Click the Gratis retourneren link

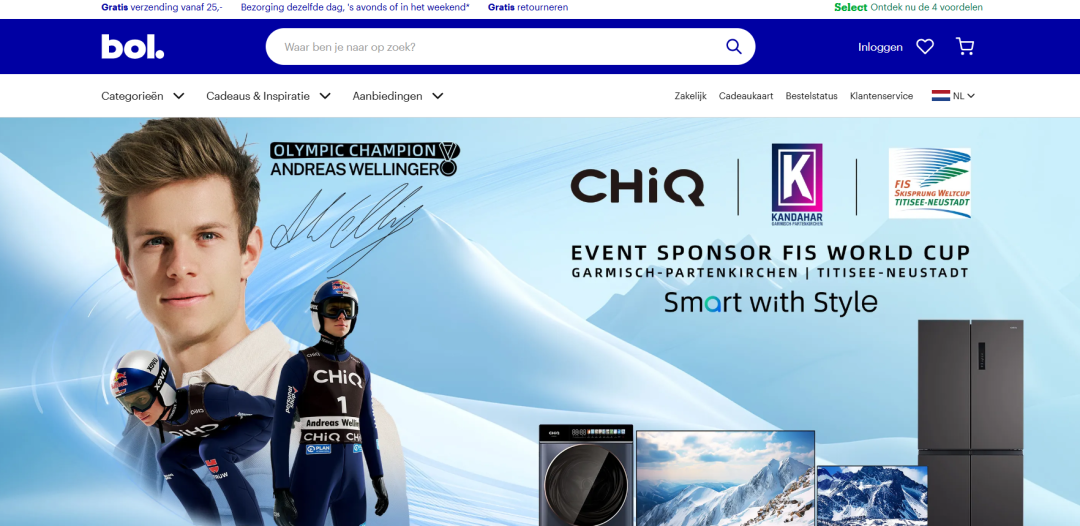click(x=528, y=8)
